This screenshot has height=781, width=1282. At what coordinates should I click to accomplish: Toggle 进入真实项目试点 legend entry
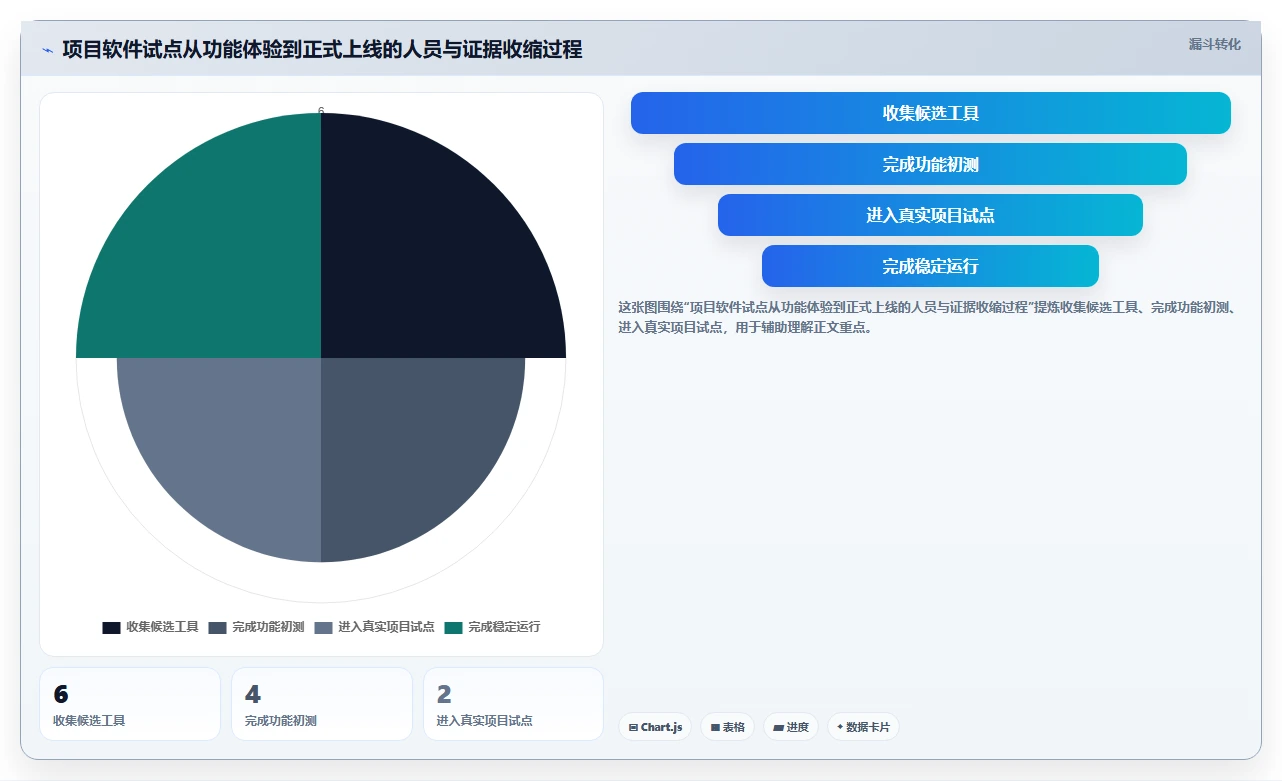click(x=374, y=627)
